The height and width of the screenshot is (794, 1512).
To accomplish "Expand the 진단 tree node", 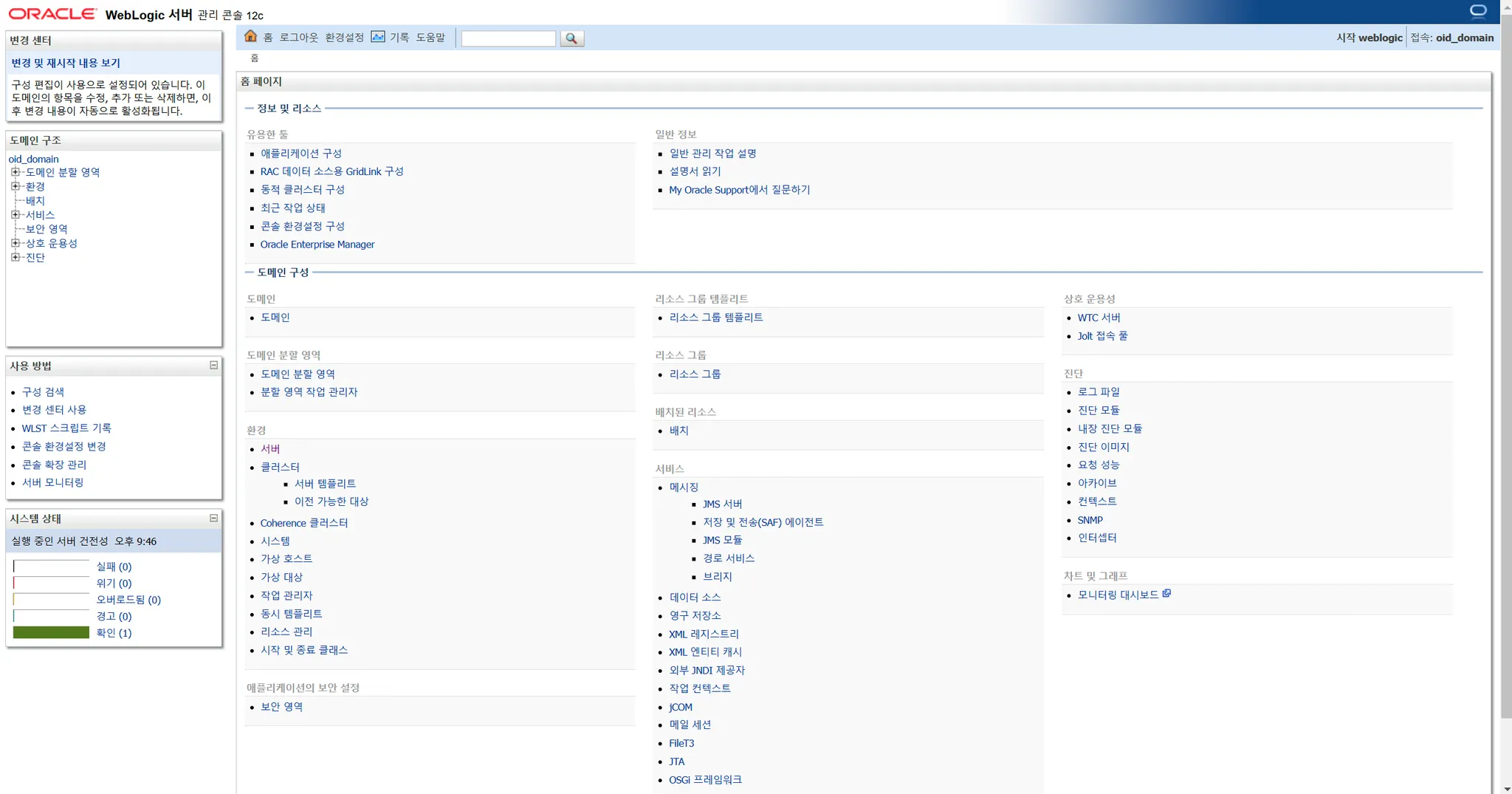I will [x=15, y=257].
